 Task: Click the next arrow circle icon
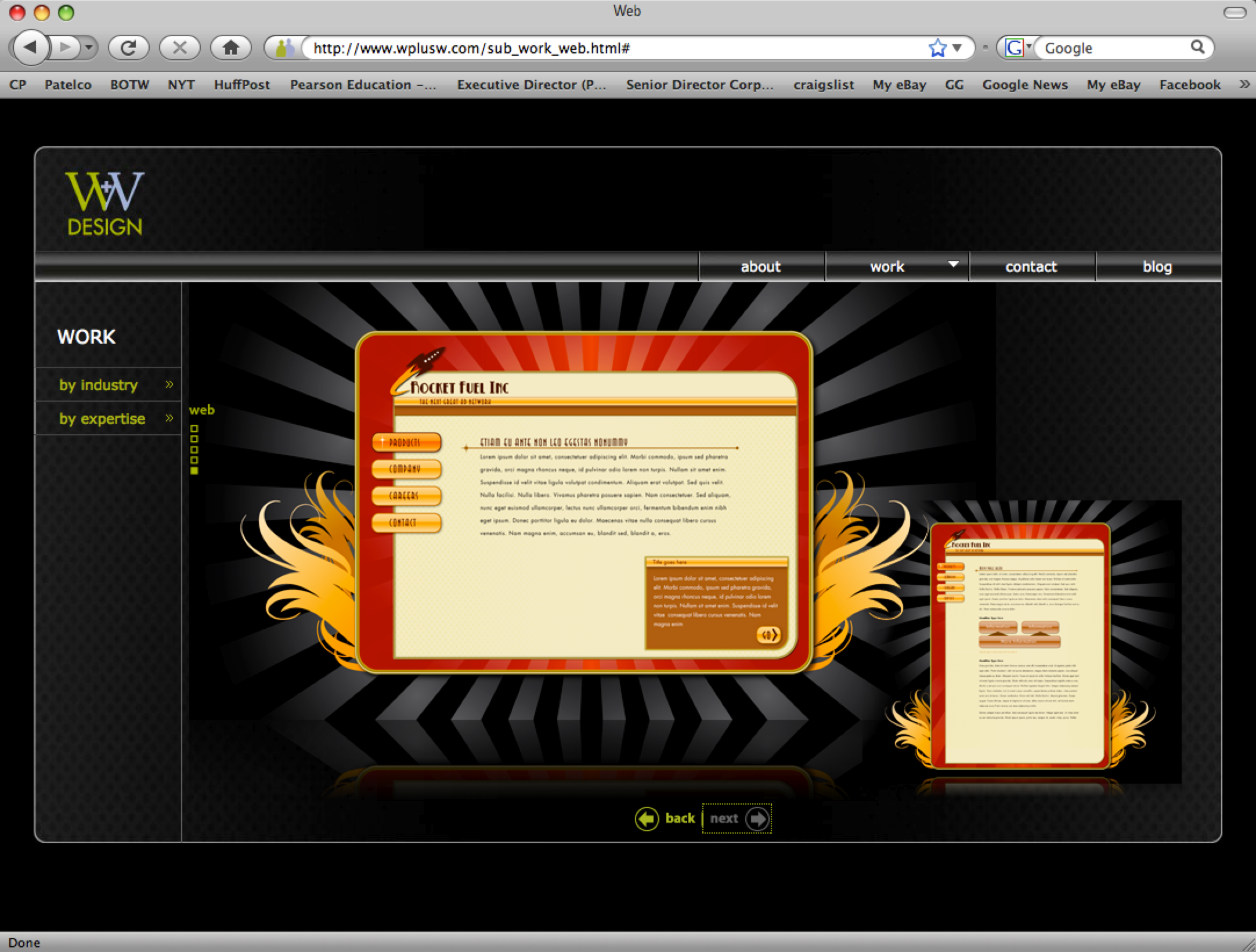click(757, 819)
